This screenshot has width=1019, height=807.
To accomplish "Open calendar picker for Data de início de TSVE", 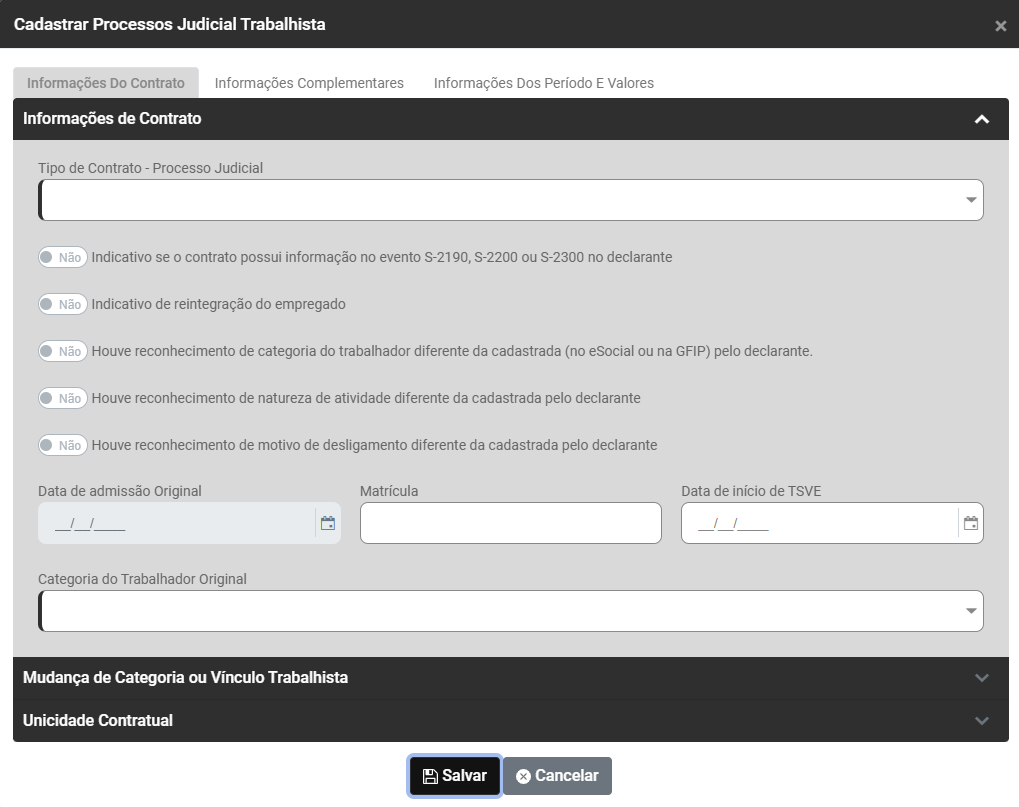I will pyautogui.click(x=970, y=523).
